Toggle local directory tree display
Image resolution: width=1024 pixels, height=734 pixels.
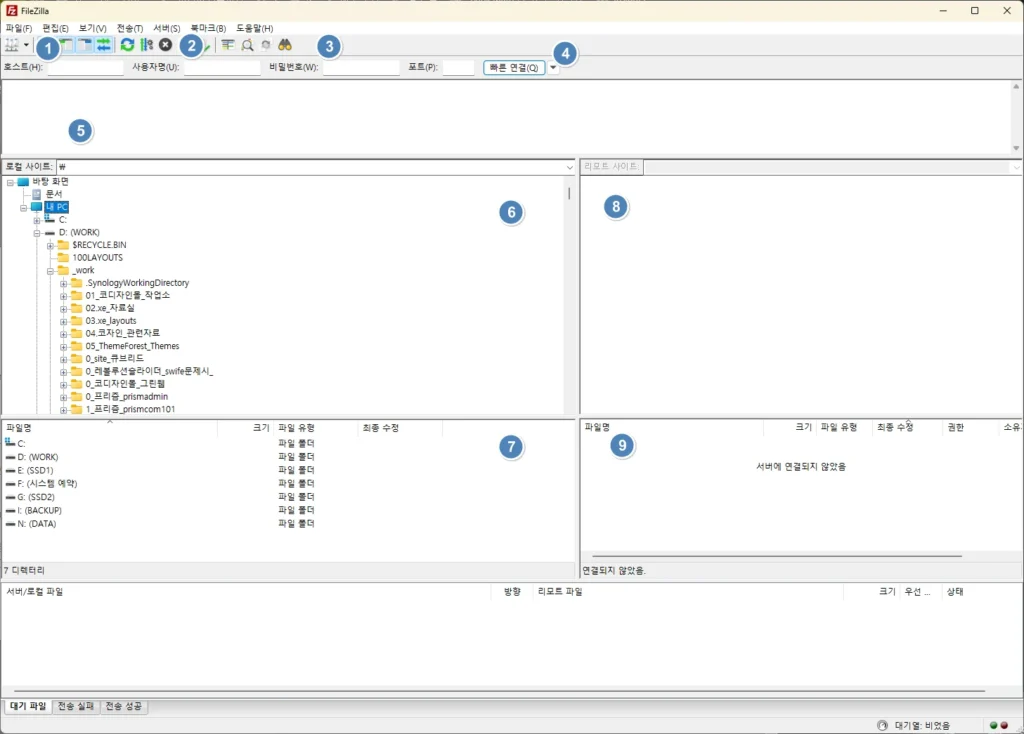[67, 45]
